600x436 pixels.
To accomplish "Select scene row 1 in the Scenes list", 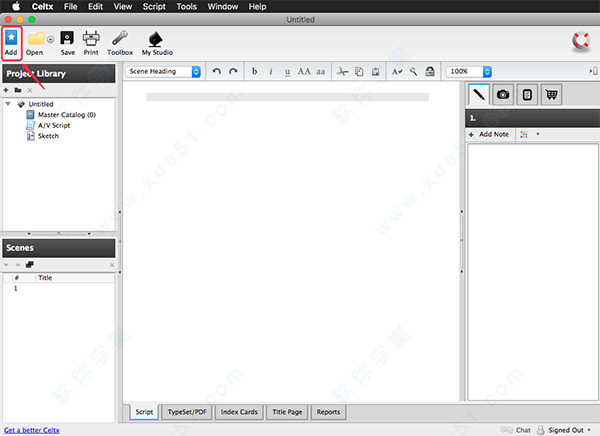I will pos(59,288).
